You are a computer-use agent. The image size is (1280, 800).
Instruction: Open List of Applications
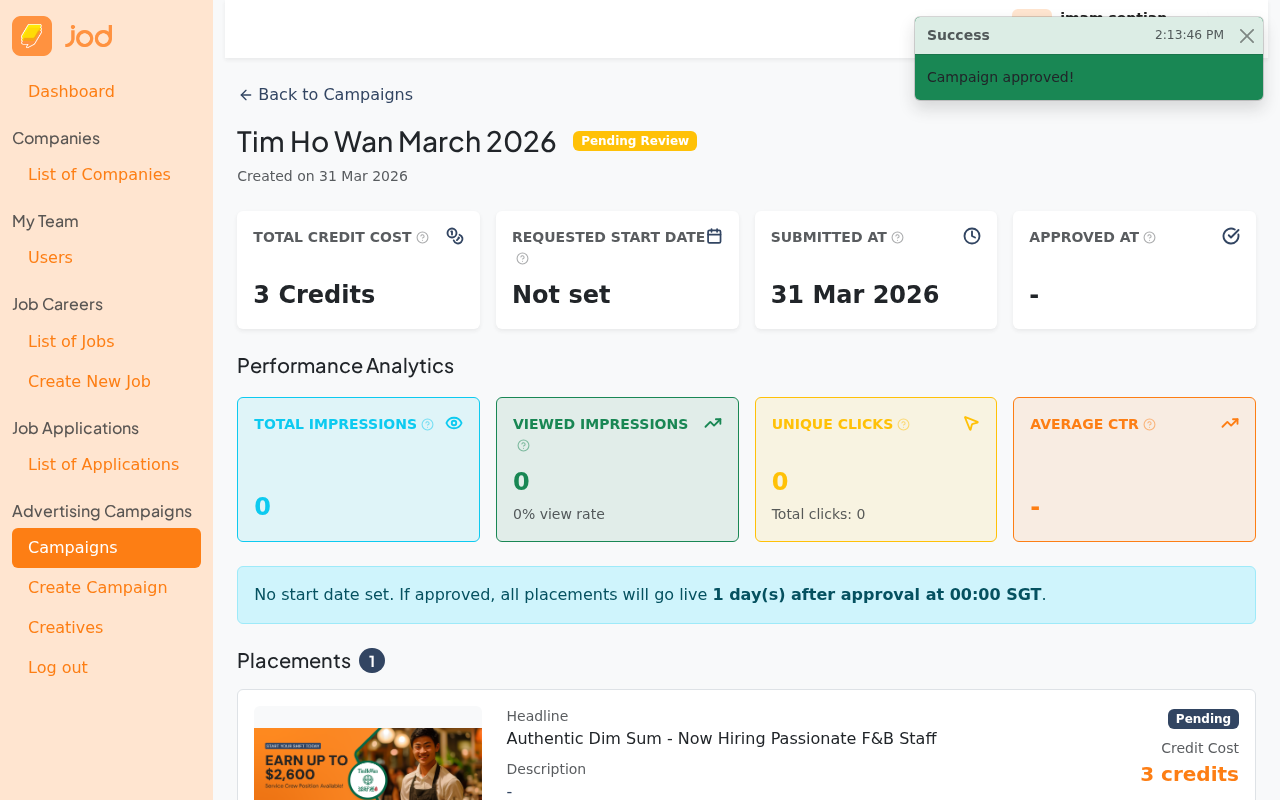coord(103,464)
